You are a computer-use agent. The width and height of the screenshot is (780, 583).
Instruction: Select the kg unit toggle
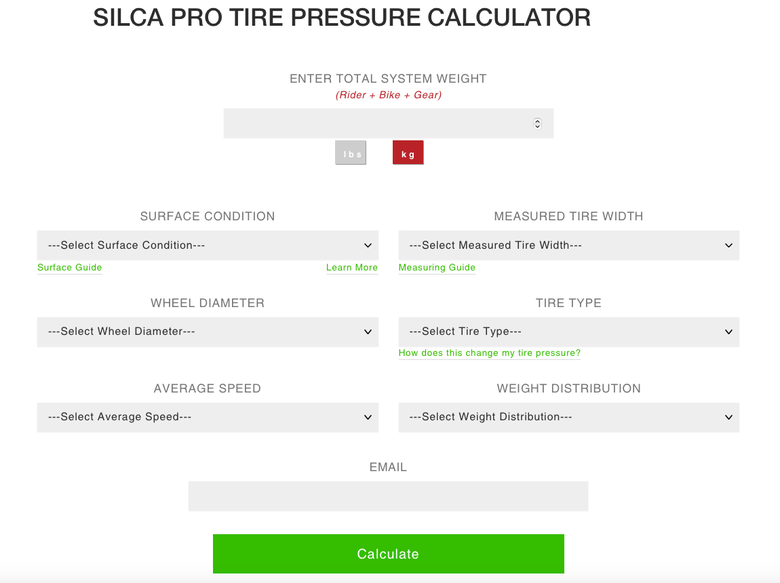coord(408,153)
